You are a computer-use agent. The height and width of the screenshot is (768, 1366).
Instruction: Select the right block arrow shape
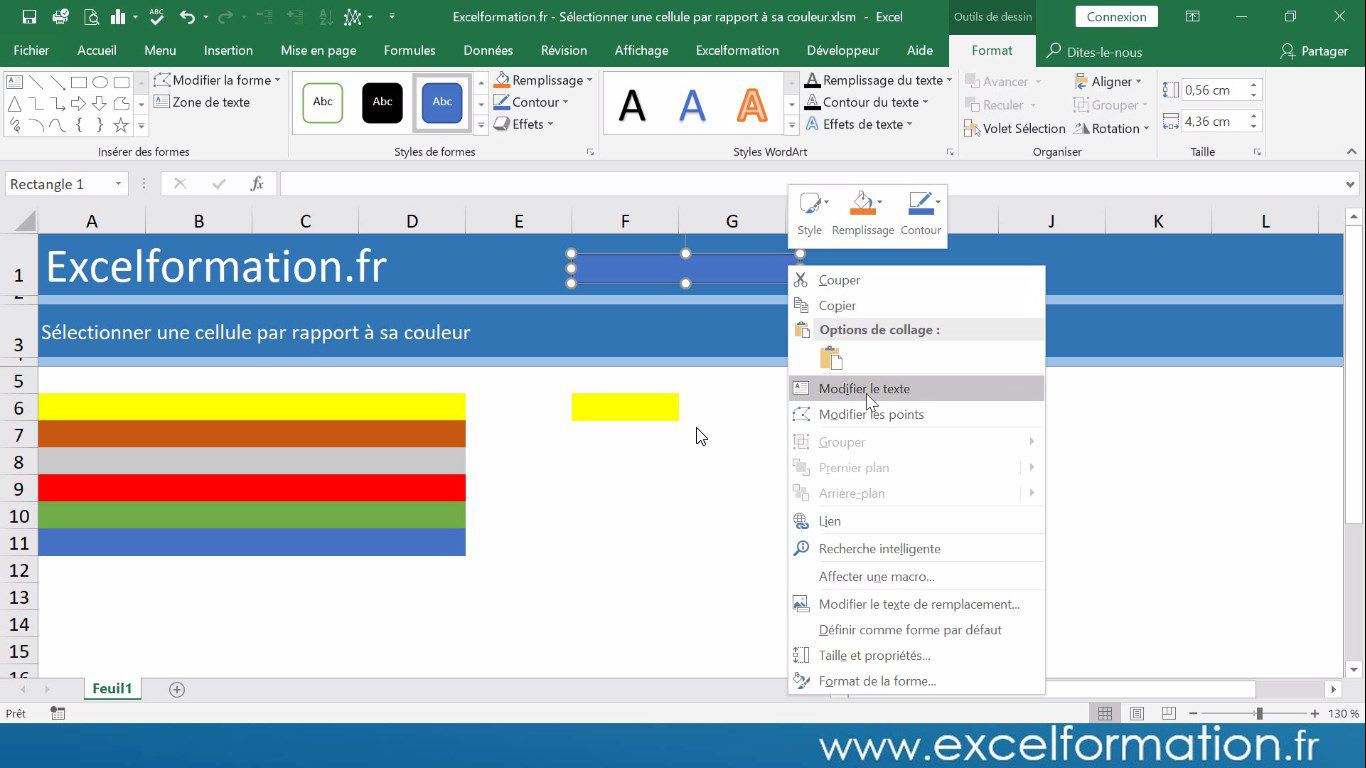click(x=79, y=104)
